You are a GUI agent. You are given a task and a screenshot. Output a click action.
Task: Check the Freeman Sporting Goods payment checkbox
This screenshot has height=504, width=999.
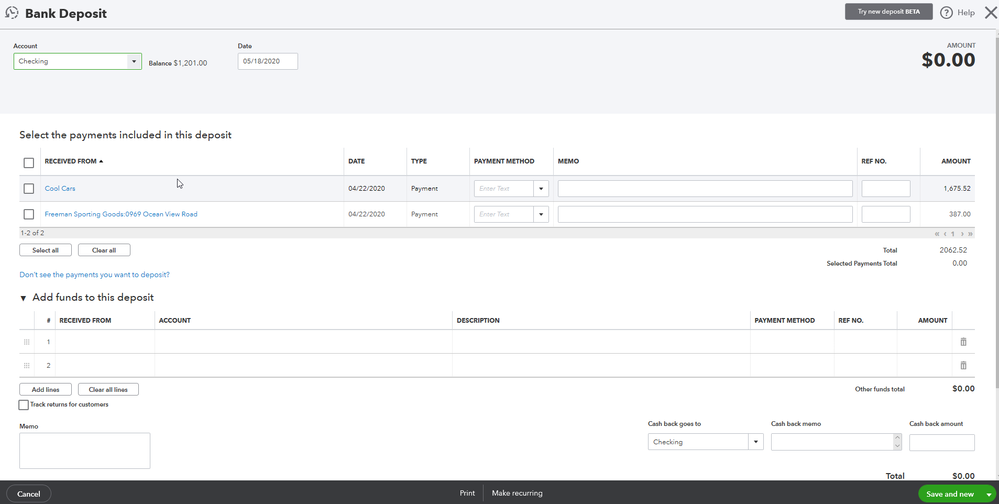[x=29, y=214]
